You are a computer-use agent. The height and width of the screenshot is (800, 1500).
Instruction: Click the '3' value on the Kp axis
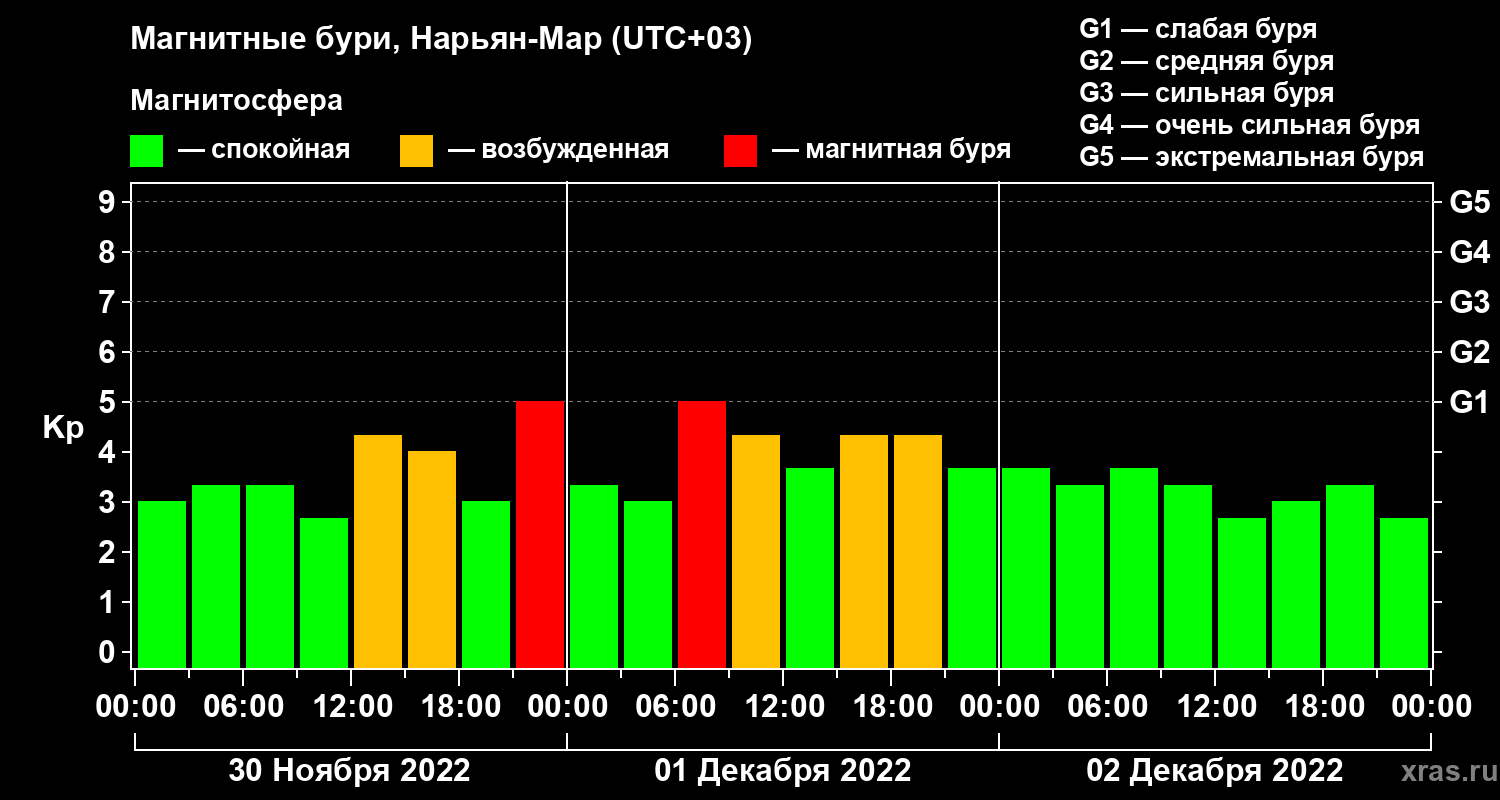coord(109,502)
